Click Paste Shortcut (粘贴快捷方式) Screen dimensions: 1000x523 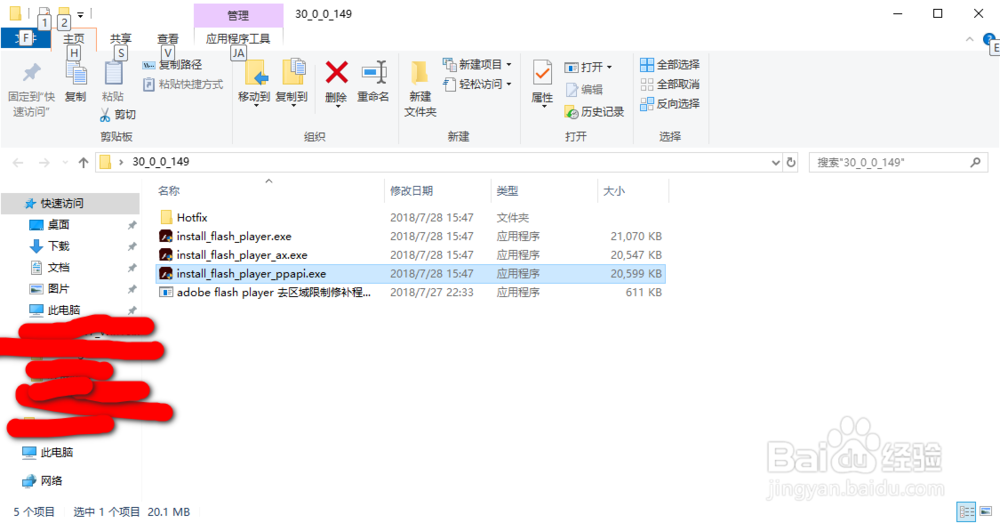[182, 84]
